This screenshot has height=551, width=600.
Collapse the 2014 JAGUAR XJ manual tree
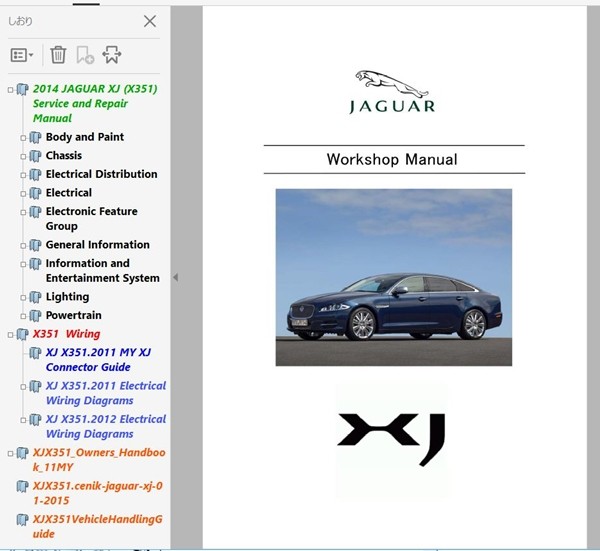click(10, 90)
